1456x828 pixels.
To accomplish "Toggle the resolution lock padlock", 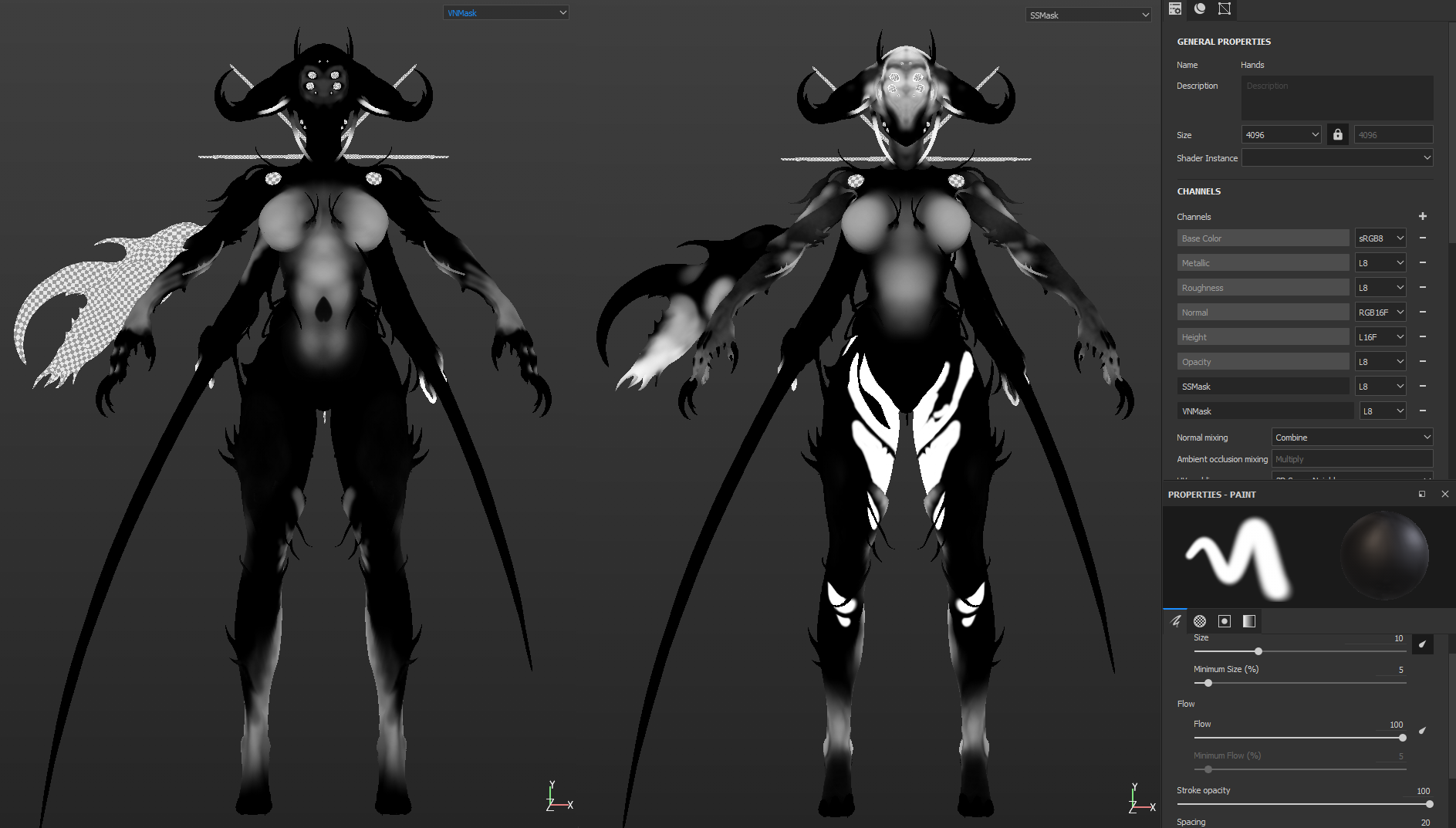I will (x=1337, y=133).
